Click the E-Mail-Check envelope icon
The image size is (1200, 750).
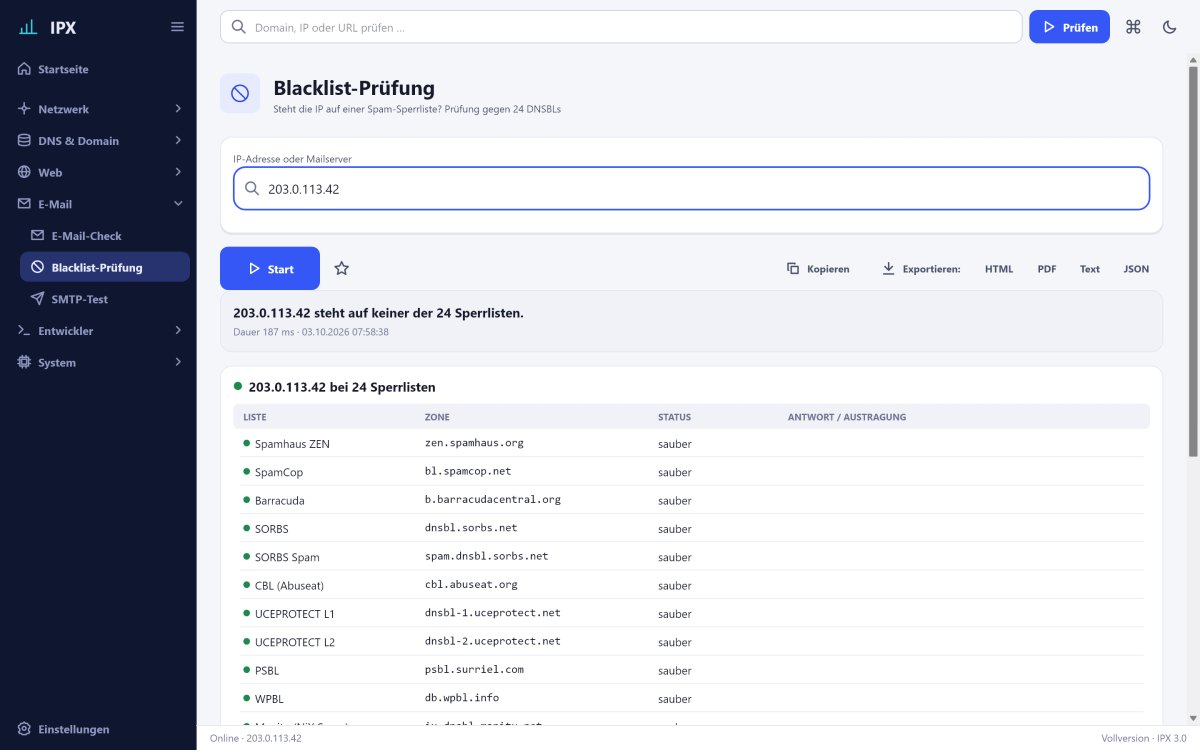coord(37,236)
